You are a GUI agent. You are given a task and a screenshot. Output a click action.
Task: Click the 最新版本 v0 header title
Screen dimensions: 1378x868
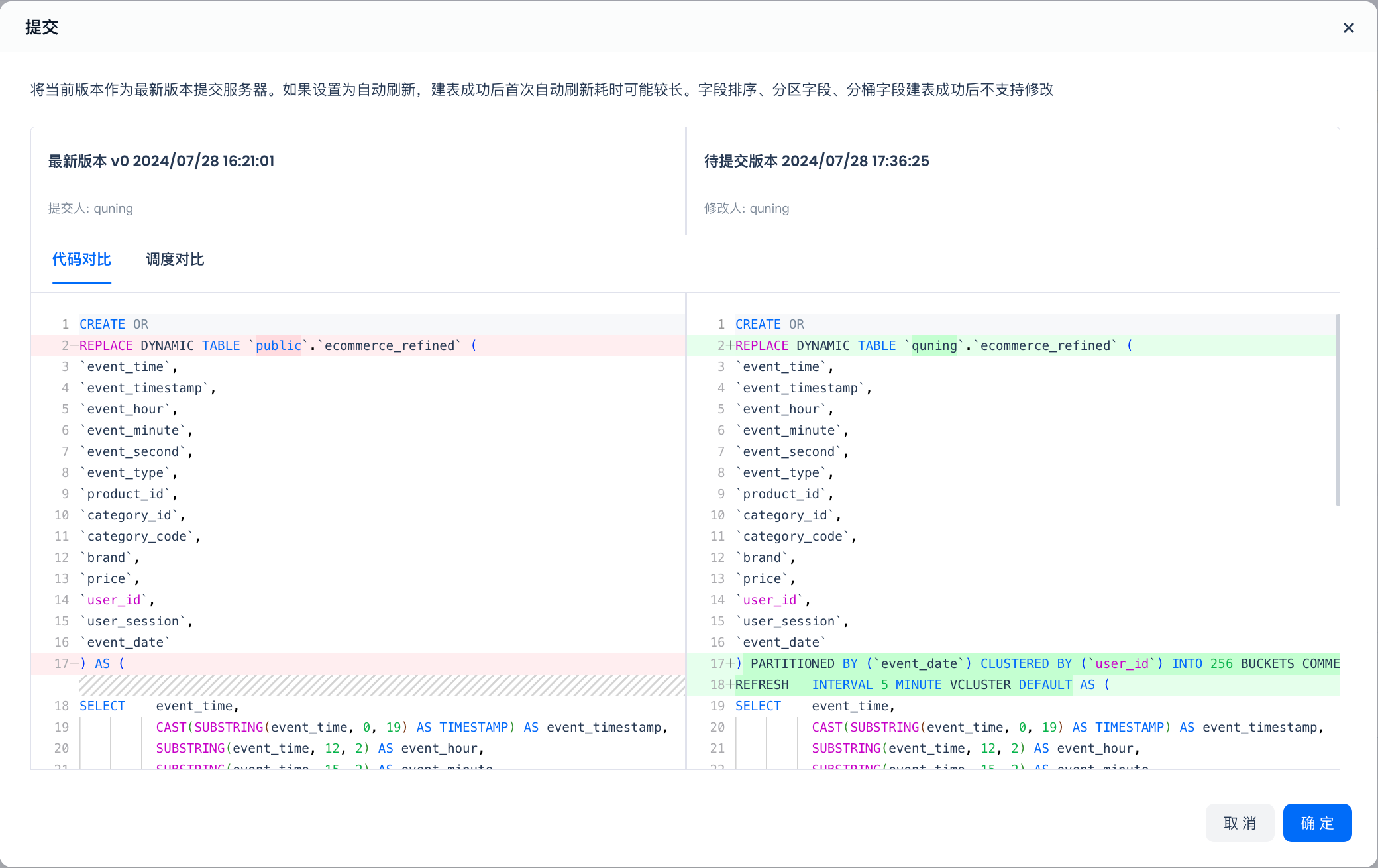[161, 161]
